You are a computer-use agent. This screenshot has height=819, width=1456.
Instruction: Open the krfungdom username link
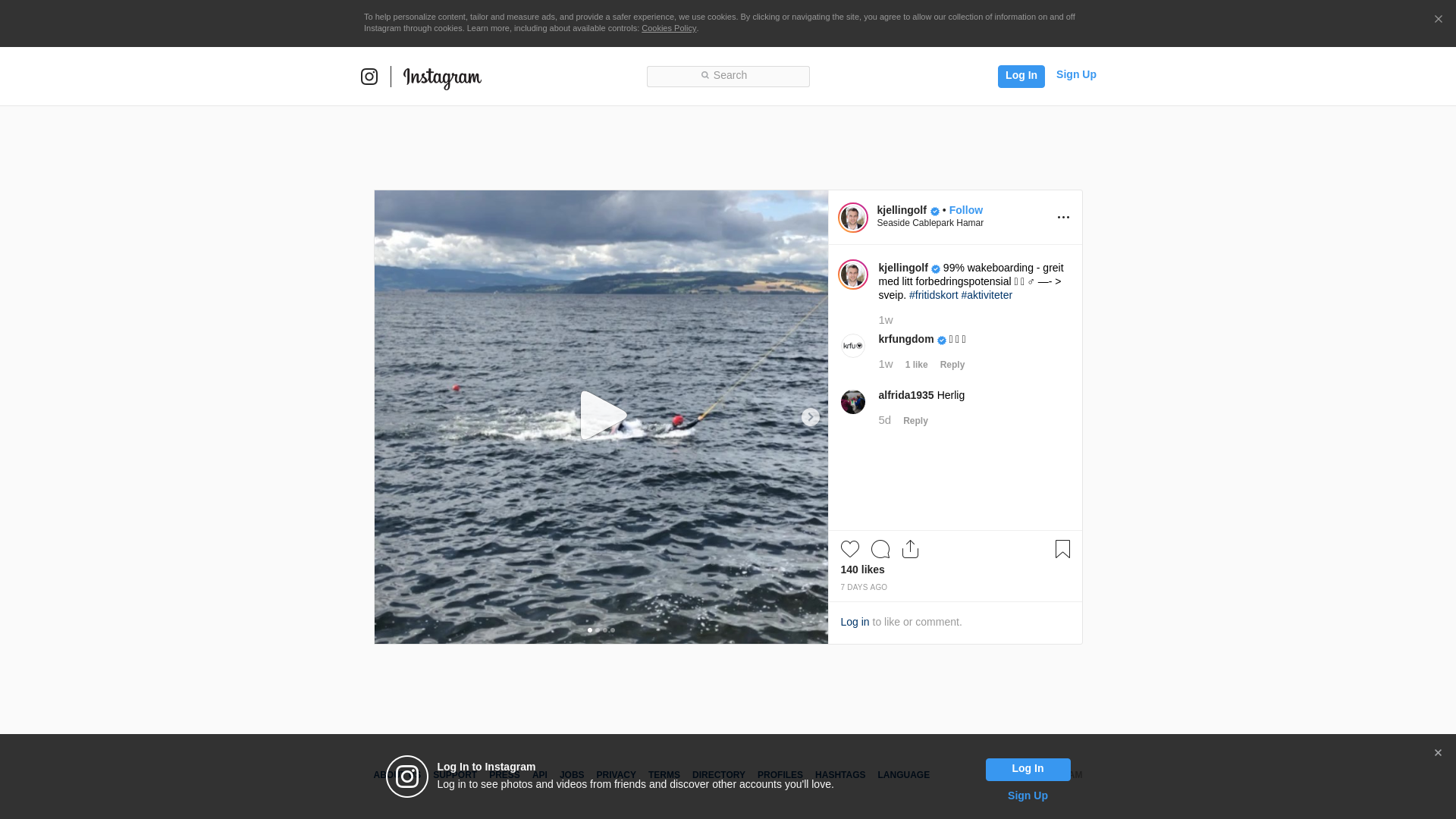pyautogui.click(x=906, y=339)
